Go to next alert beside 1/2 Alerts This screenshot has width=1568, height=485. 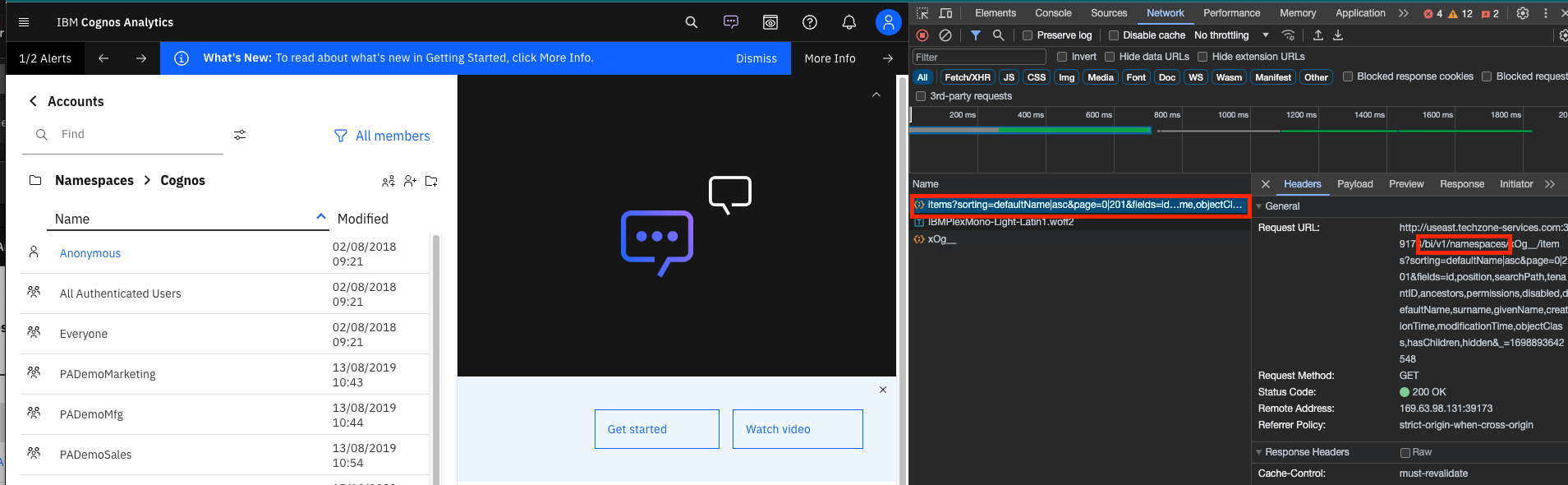click(x=141, y=58)
